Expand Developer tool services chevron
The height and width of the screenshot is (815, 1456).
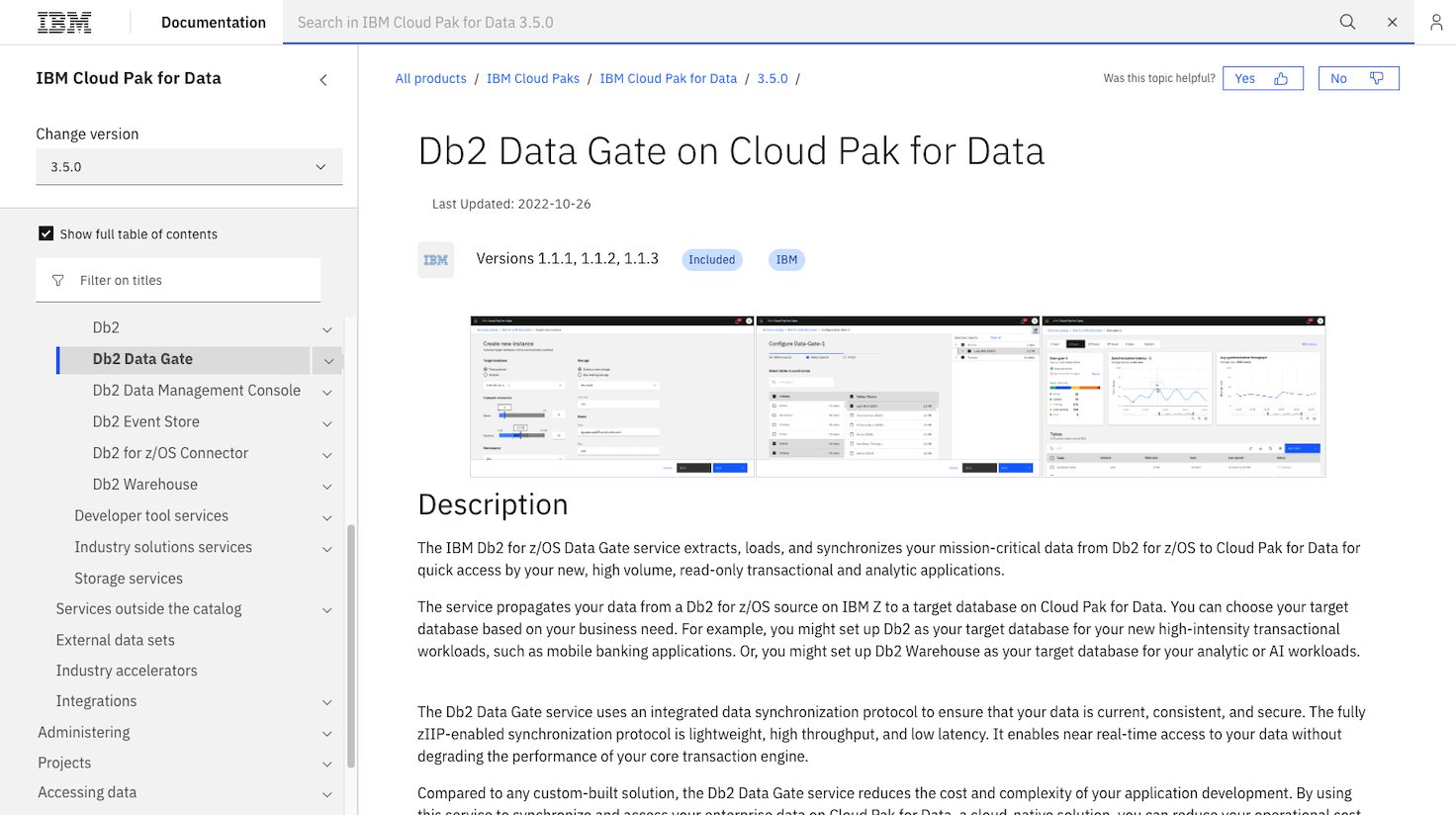click(327, 518)
